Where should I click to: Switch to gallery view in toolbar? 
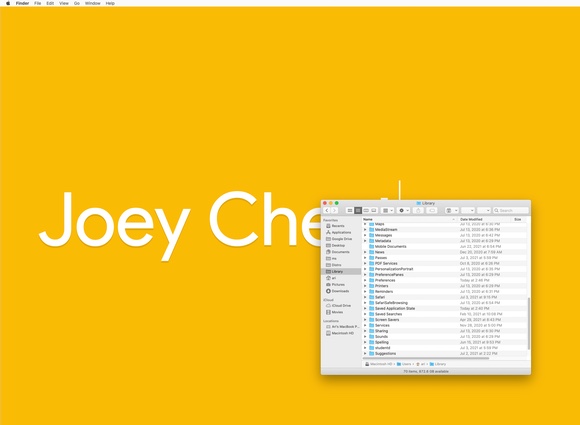(x=374, y=210)
